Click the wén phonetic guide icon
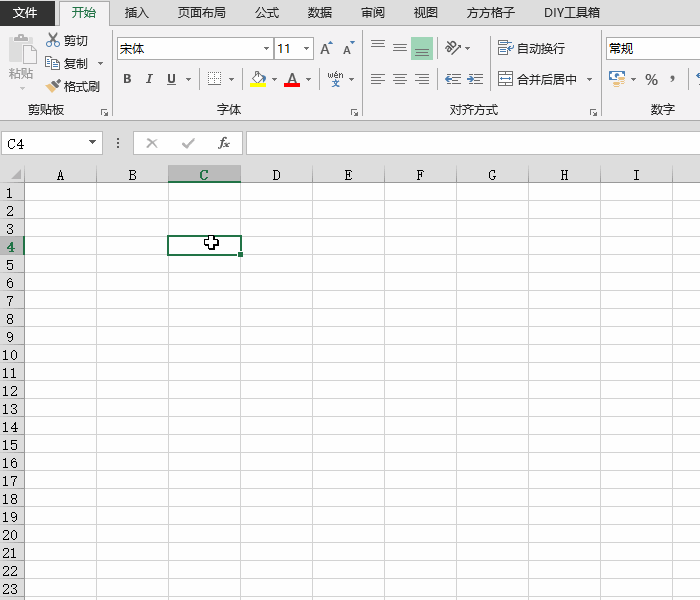 [x=335, y=79]
